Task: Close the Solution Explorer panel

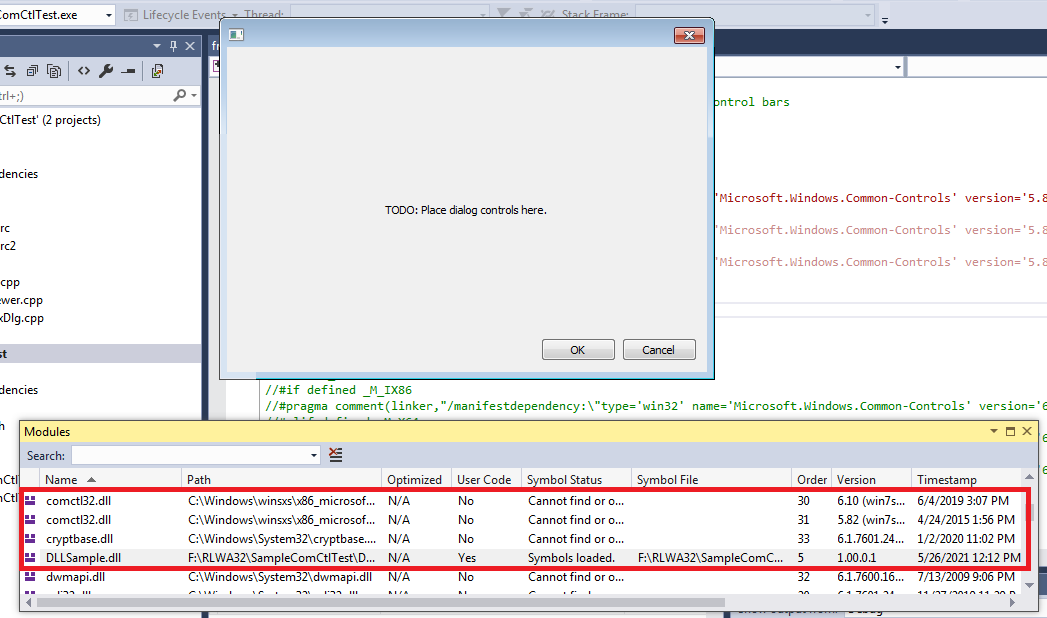Action: pos(190,46)
